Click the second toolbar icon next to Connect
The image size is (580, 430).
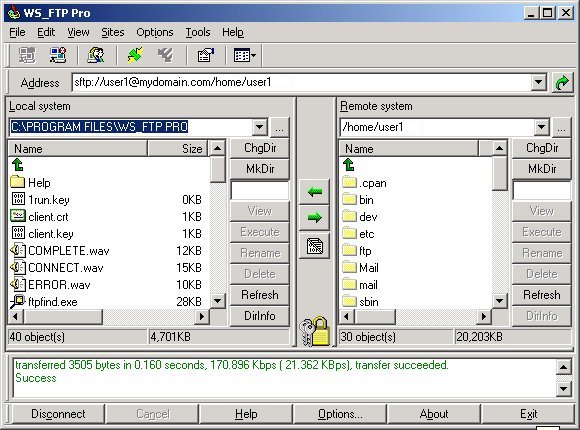pyautogui.click(x=58, y=56)
